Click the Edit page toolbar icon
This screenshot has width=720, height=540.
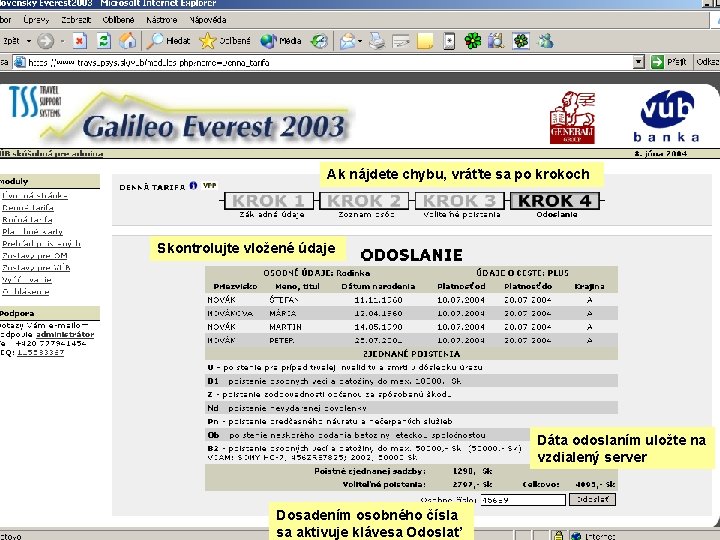400,41
